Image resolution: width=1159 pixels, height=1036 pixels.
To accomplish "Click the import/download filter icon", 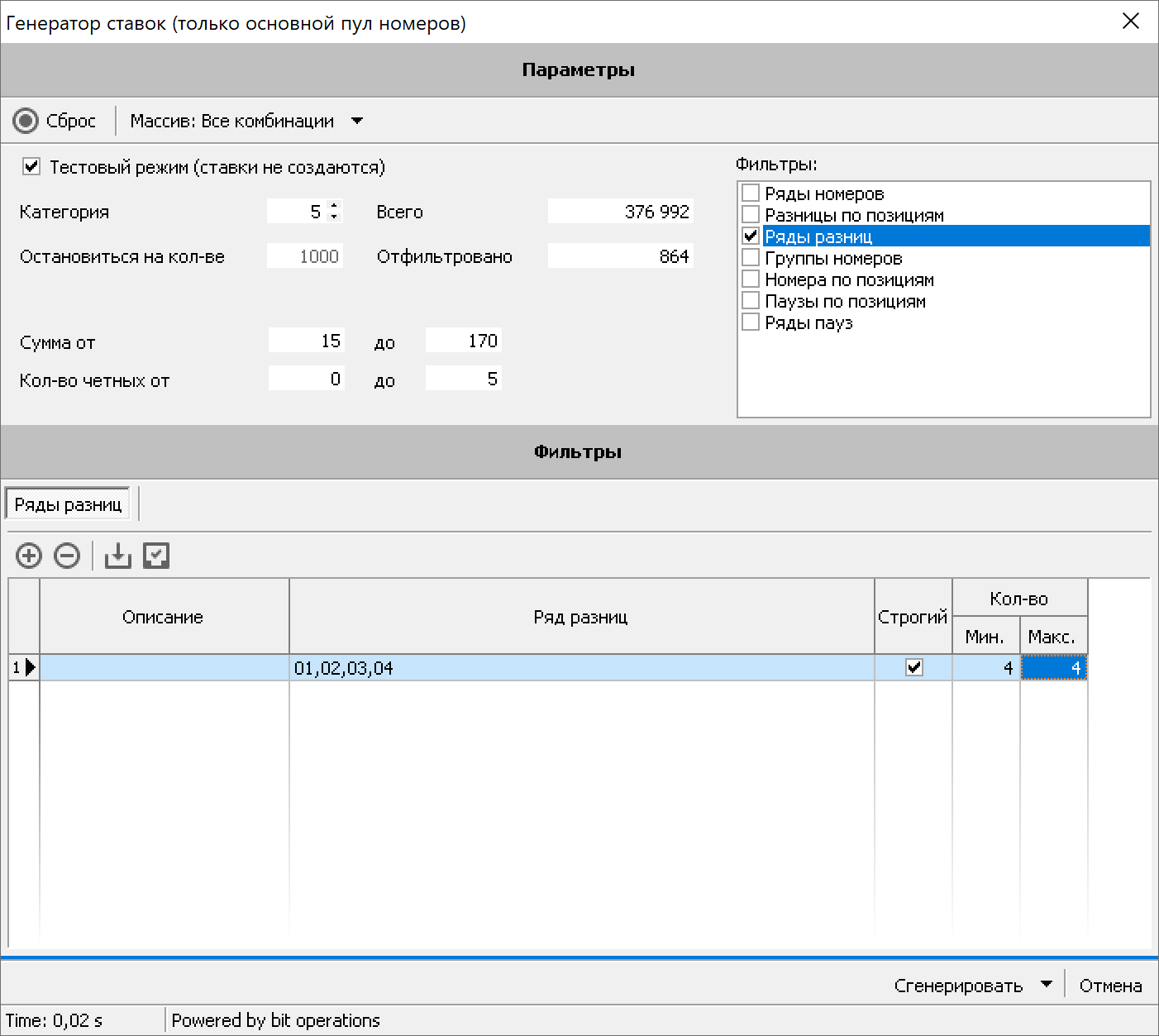I will tap(118, 556).
